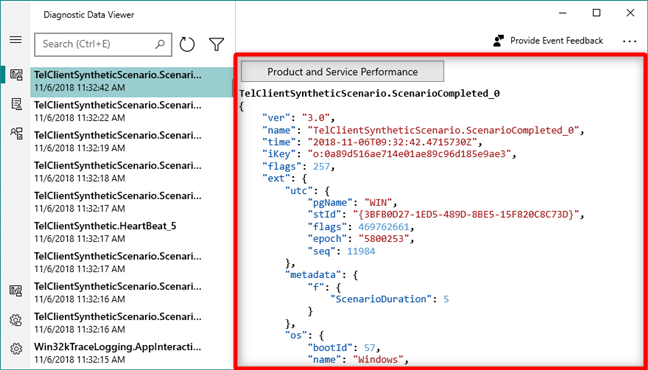648x370 pixels.
Task: Click the "os": { line
Action: [x=304, y=335]
